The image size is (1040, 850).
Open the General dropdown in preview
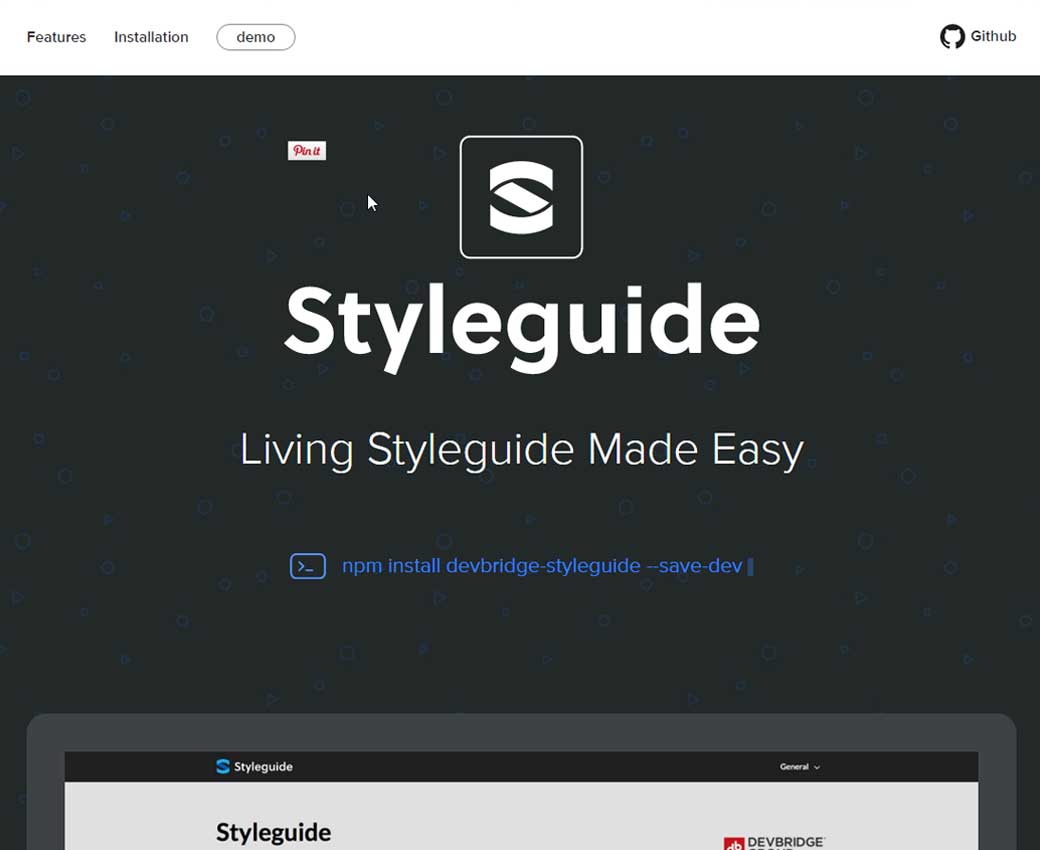click(x=799, y=767)
